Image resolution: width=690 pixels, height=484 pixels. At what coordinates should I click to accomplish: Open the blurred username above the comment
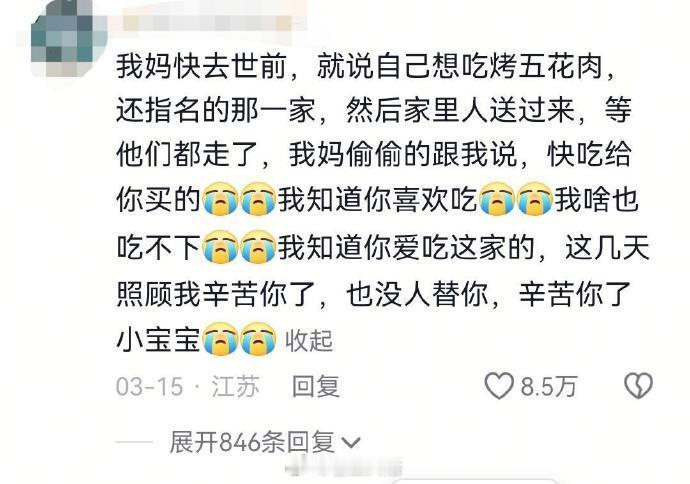(207, 23)
